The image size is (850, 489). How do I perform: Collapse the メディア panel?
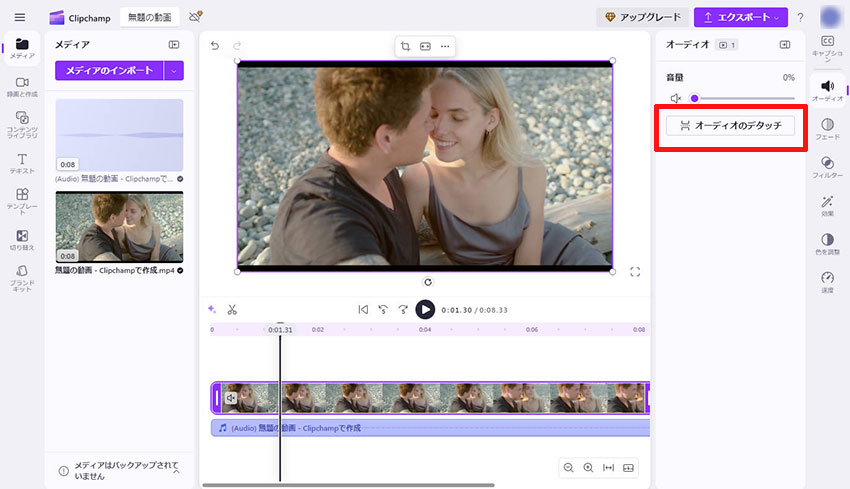pyautogui.click(x=174, y=44)
